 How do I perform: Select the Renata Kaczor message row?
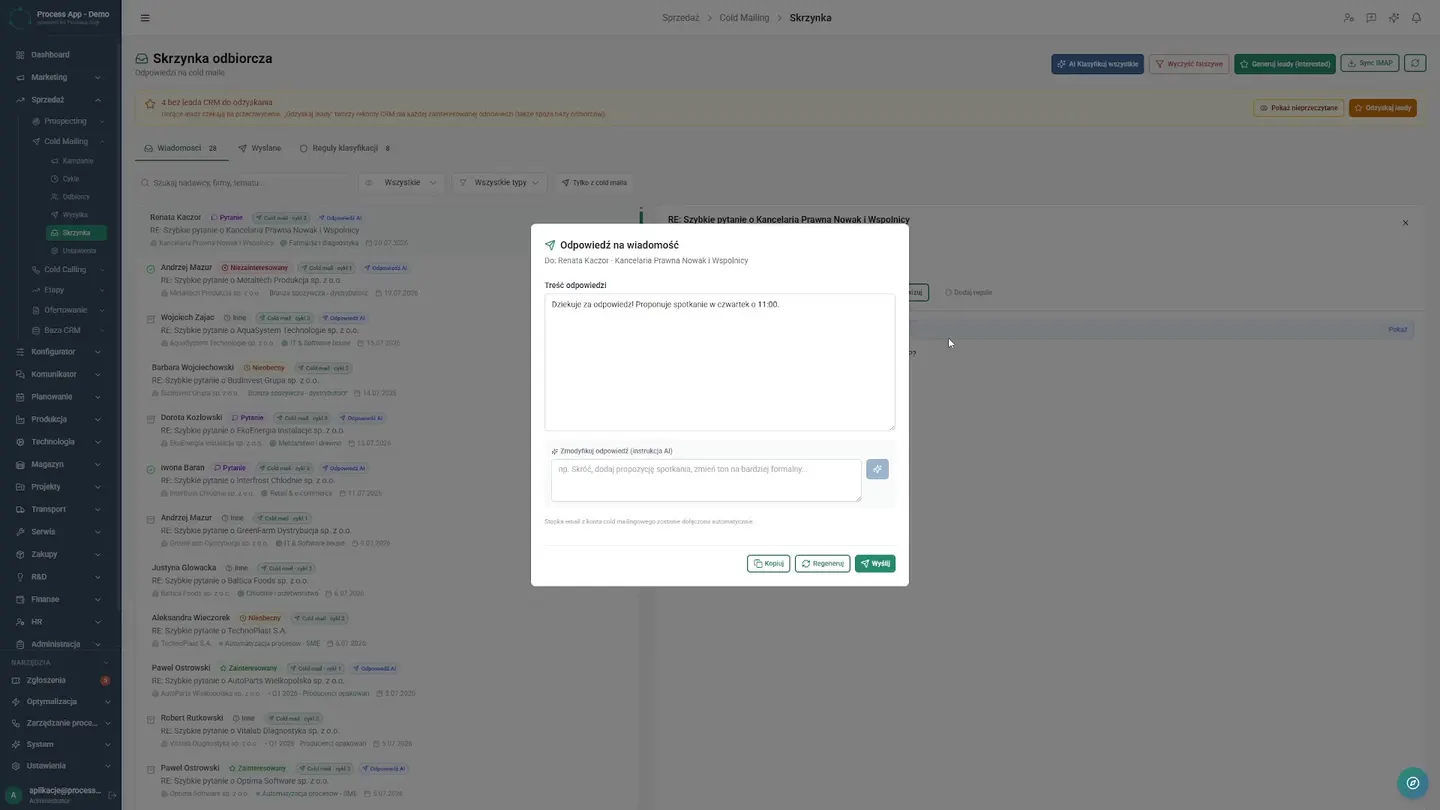coord(388,230)
